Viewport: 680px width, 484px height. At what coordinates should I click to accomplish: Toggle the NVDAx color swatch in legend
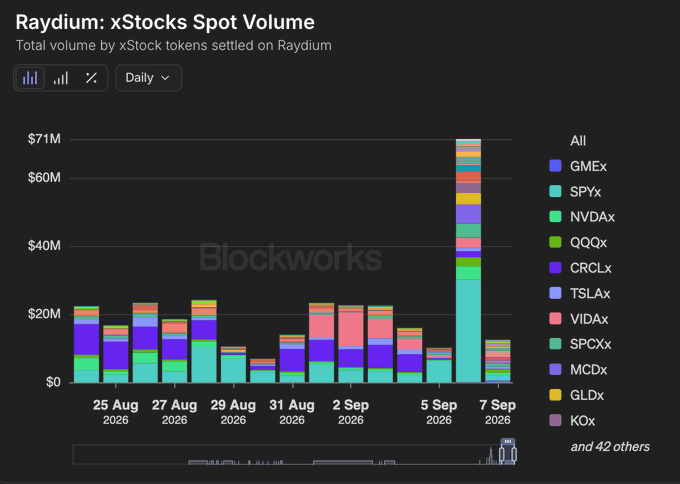click(x=555, y=216)
